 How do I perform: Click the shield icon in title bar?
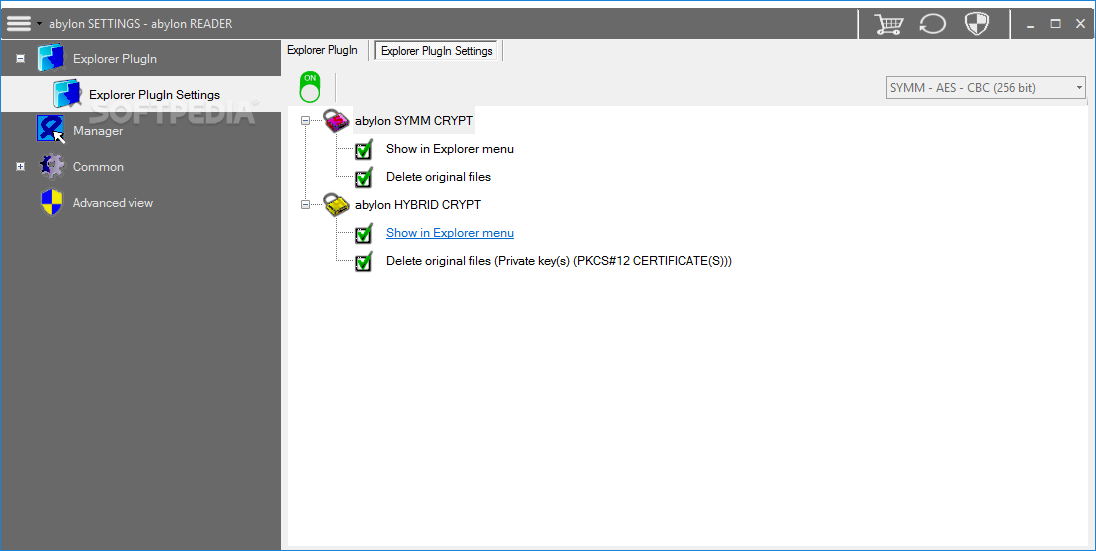976,24
